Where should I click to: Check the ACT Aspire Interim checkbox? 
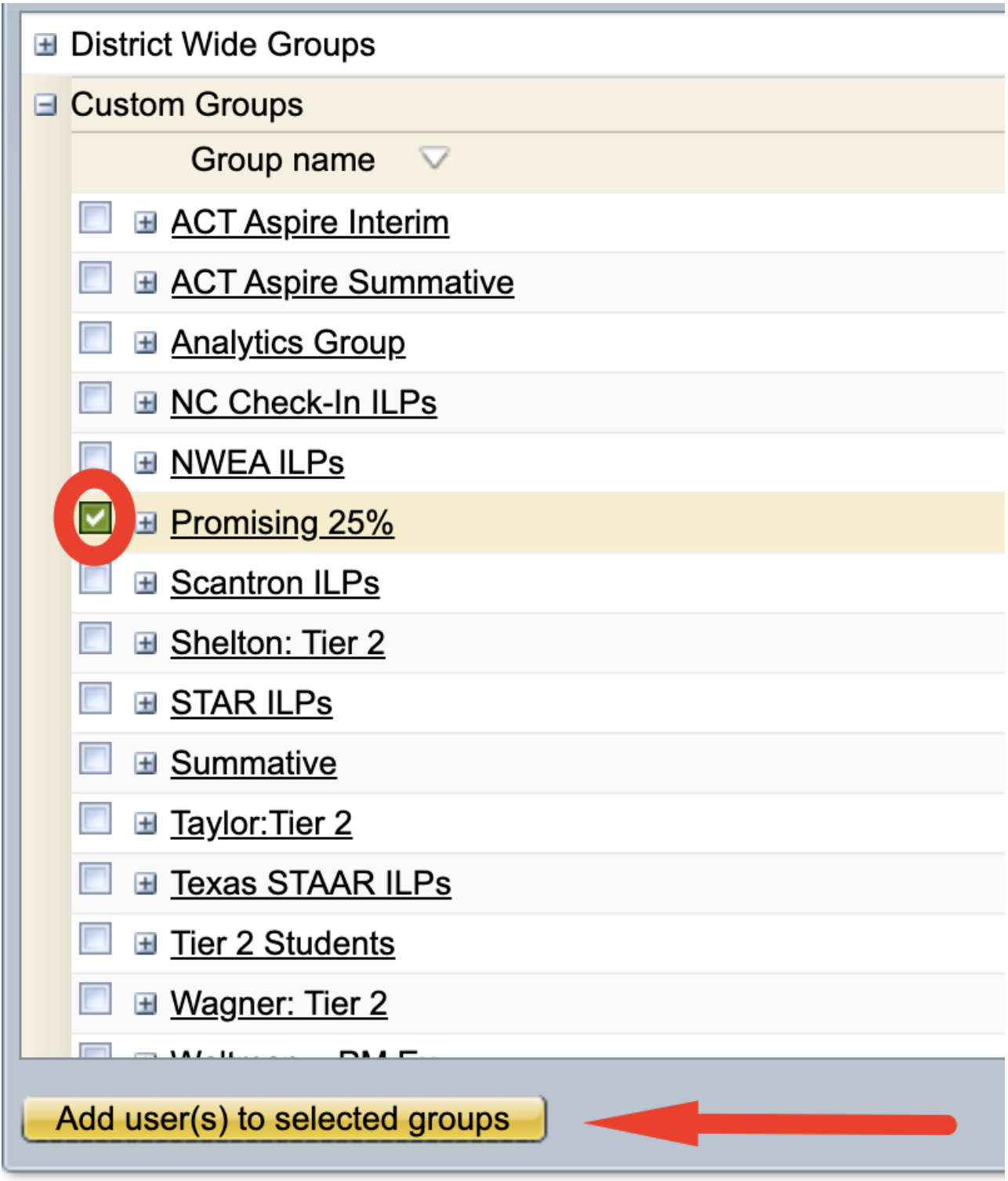point(96,218)
